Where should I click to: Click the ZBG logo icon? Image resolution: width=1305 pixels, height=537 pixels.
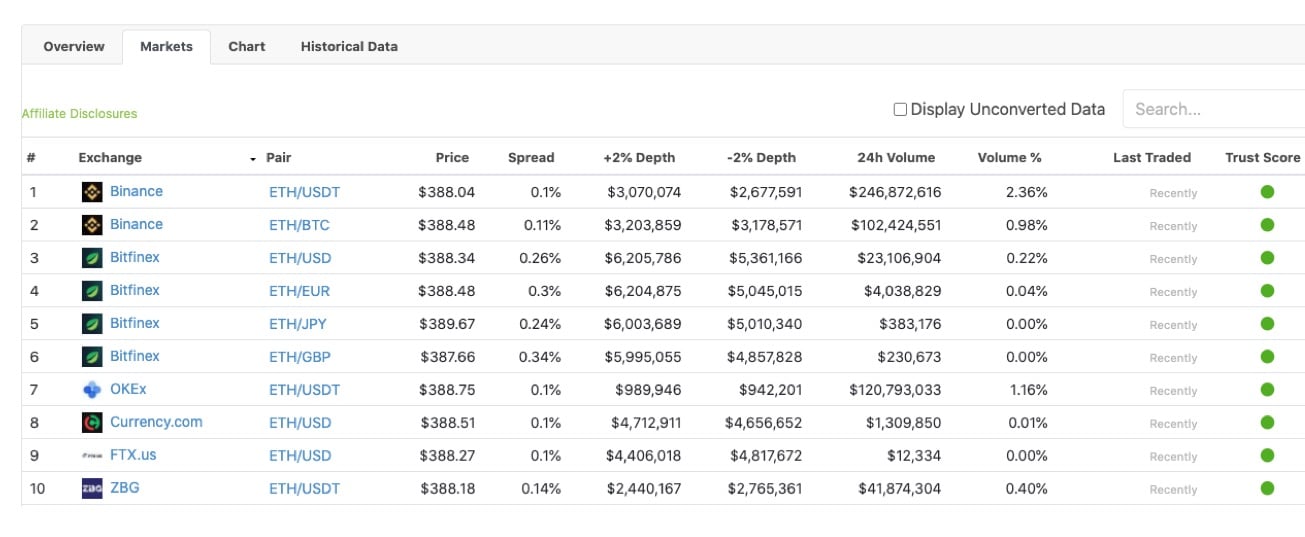tap(92, 489)
